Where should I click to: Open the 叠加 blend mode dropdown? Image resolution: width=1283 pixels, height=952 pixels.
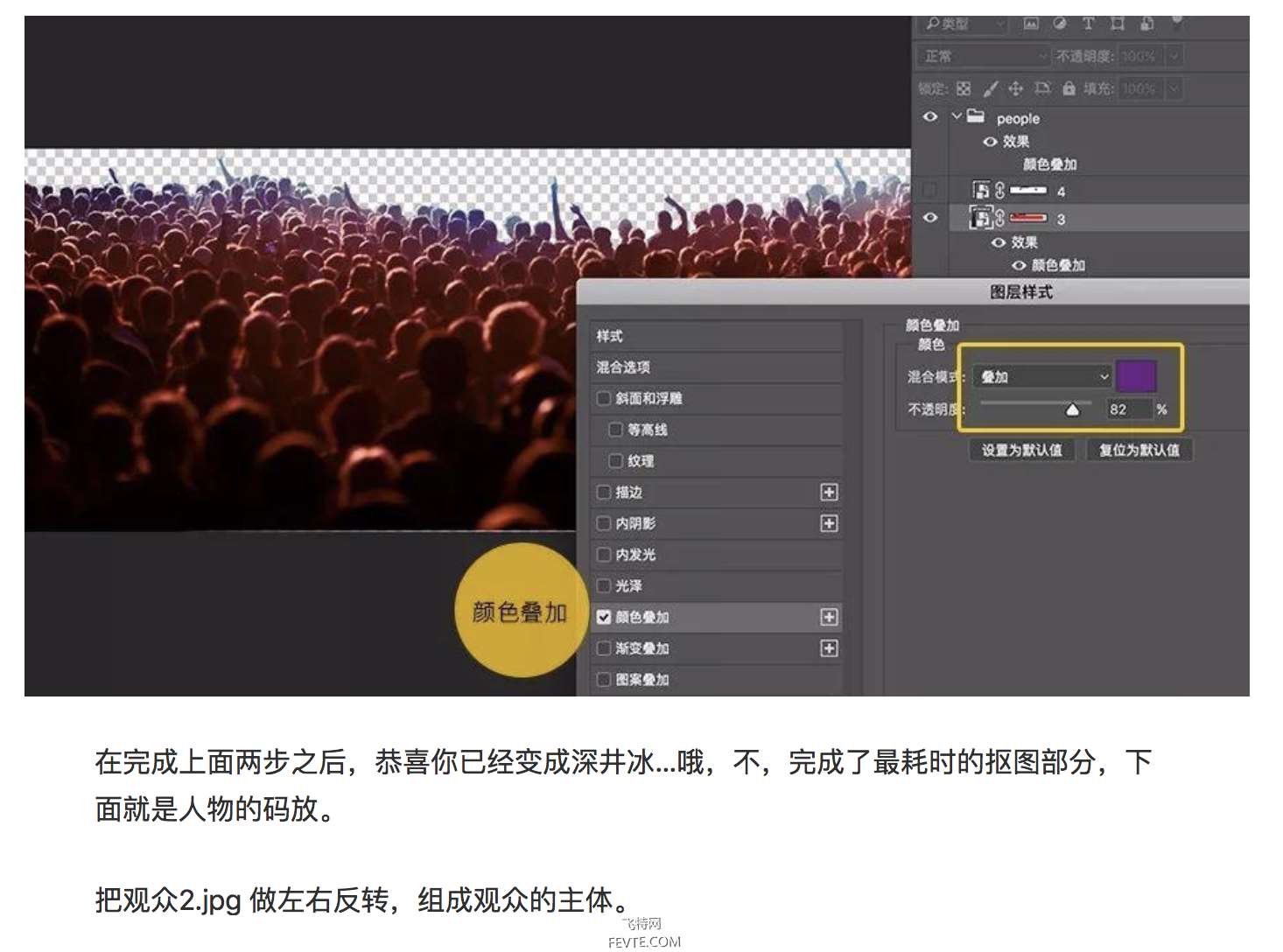click(1043, 377)
